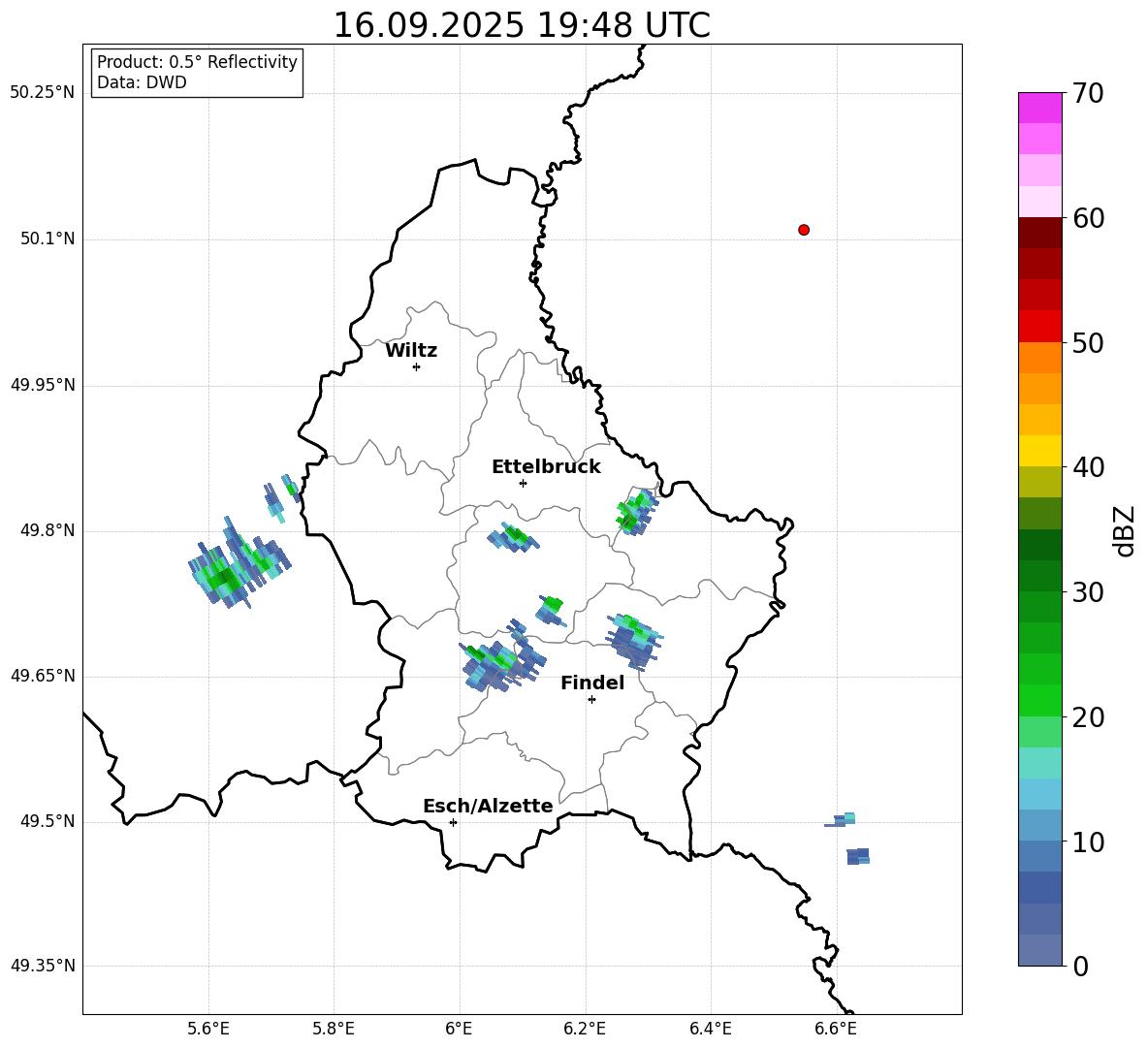
Task: Click the 49.35°N latitude label
Action: point(42,966)
